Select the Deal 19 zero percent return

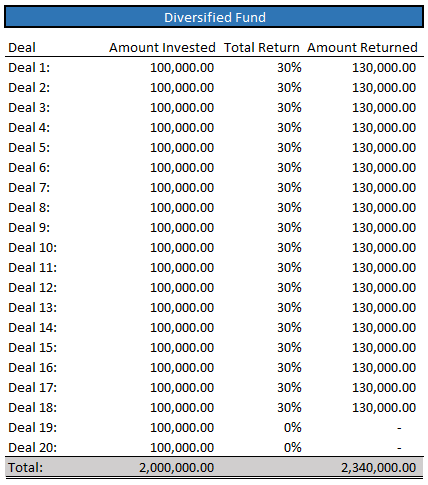coord(293,428)
